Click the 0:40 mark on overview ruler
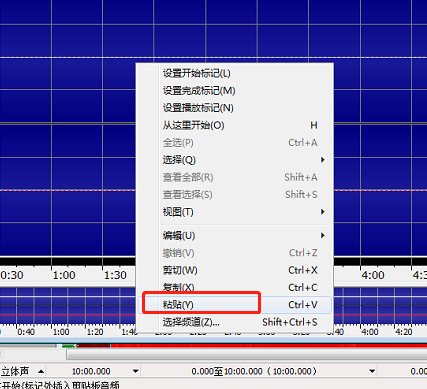The image size is (427, 389). coord(26,332)
